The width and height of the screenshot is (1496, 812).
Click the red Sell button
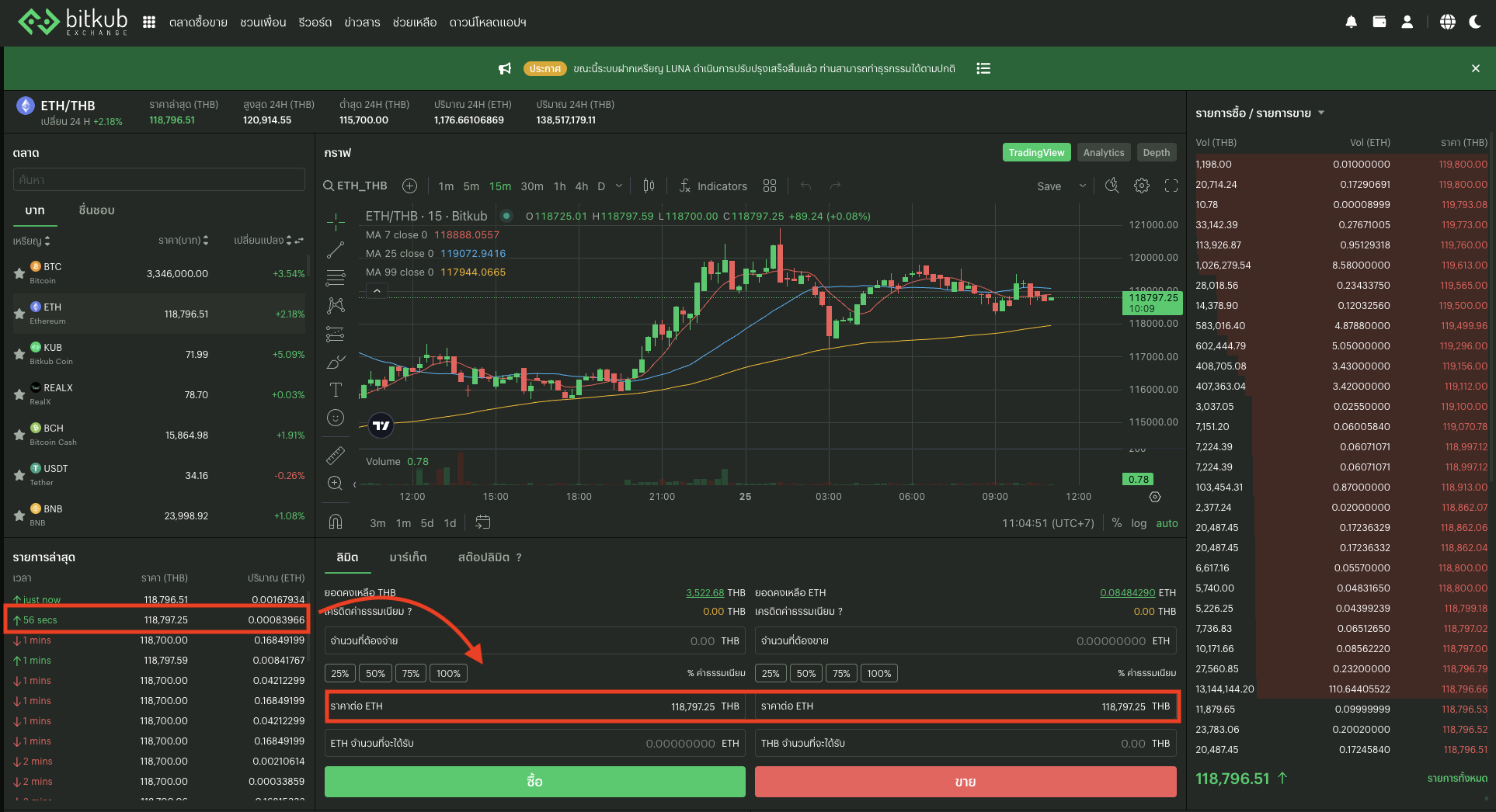click(965, 782)
